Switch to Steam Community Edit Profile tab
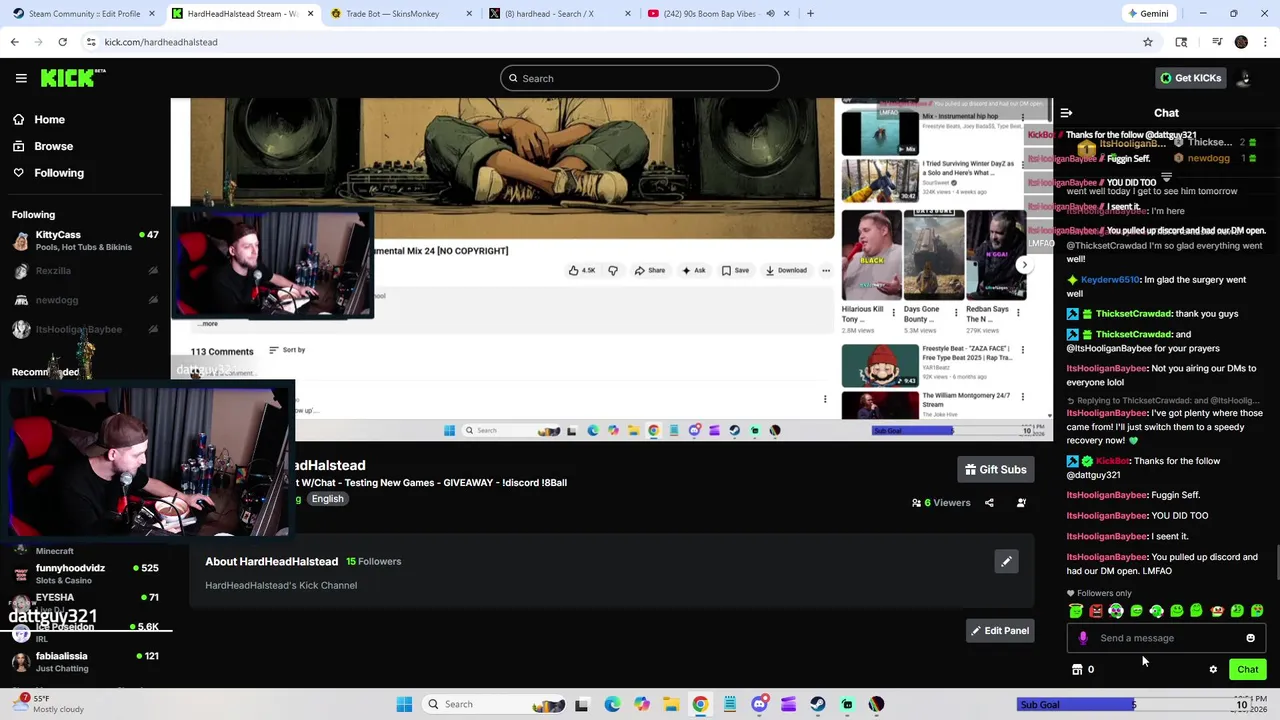This screenshot has height=720, width=1280. [x=83, y=14]
